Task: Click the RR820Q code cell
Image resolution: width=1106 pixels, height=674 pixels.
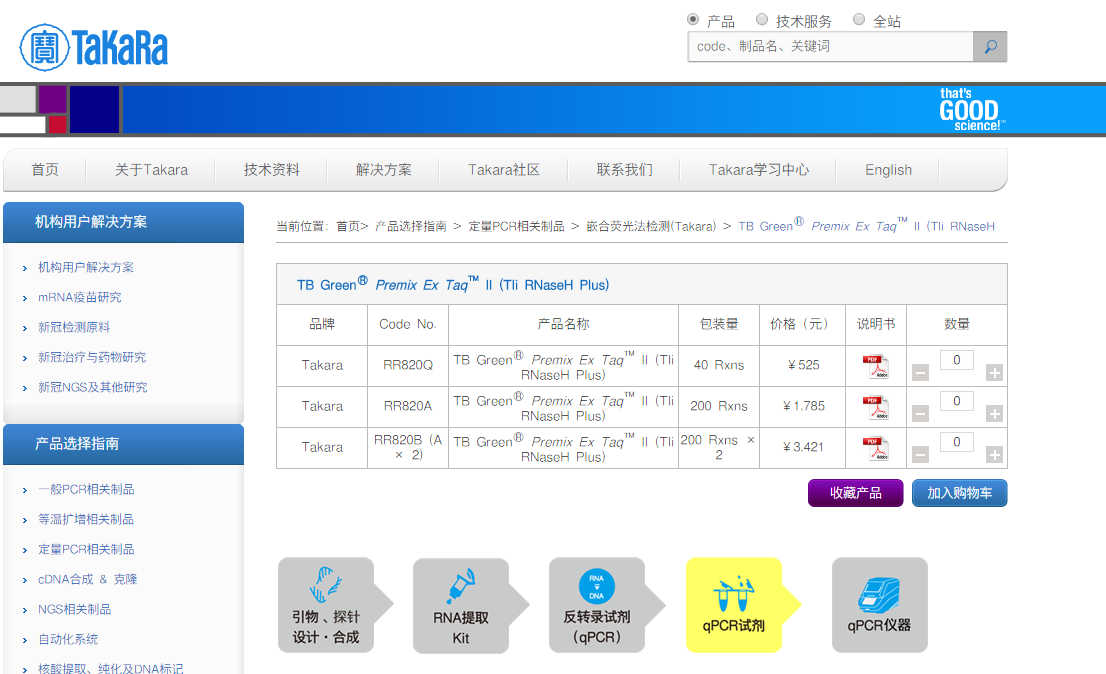Action: coord(408,365)
